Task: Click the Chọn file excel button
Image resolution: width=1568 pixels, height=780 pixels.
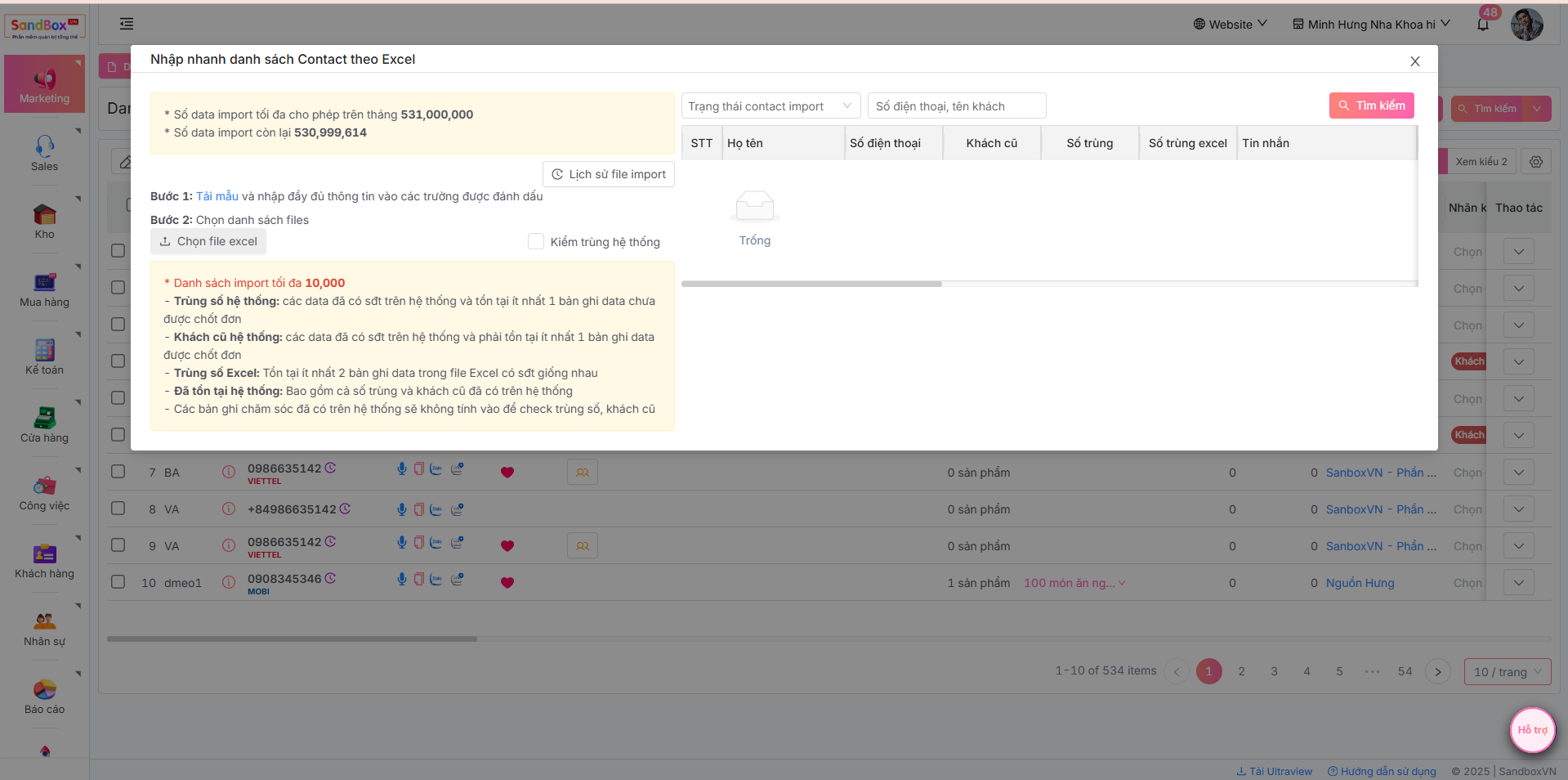Action: [208, 241]
